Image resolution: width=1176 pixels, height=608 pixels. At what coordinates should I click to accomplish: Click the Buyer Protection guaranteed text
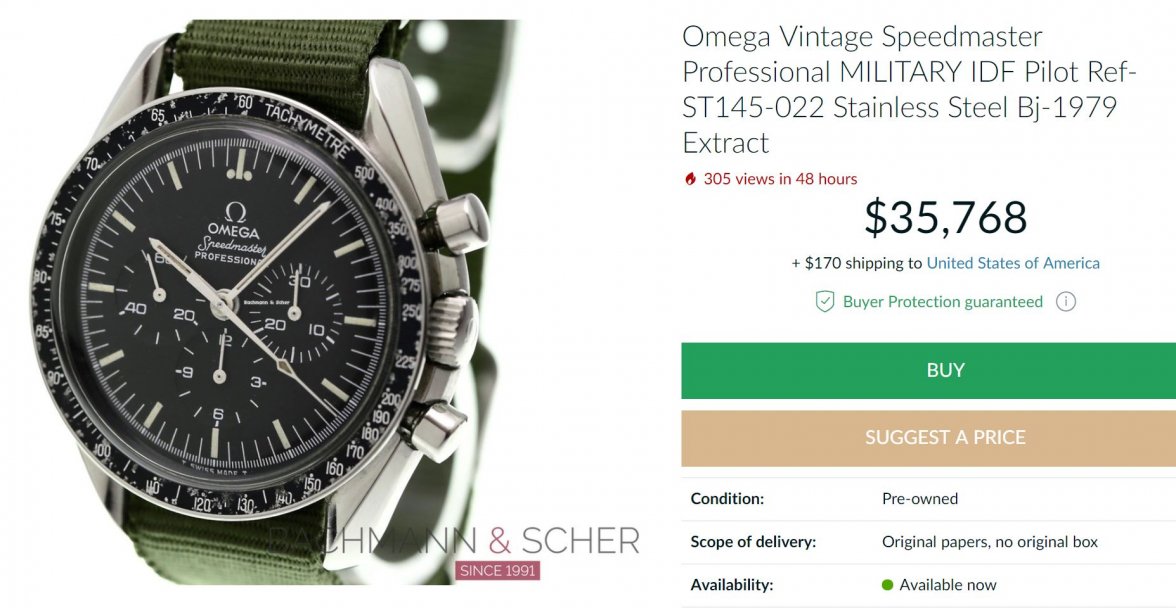pos(942,302)
